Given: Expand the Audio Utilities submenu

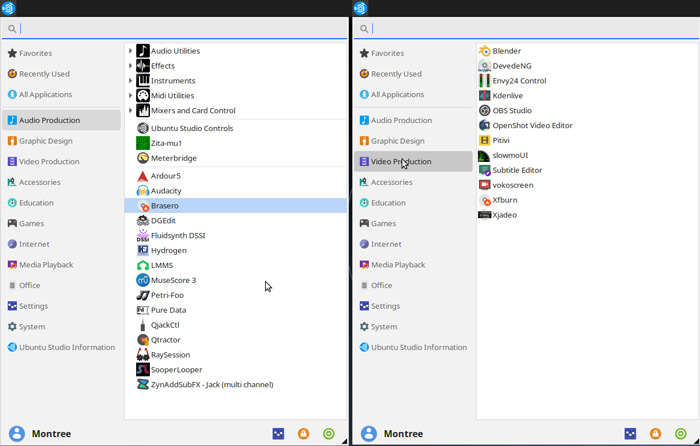Looking at the screenshot, I should pos(131,51).
